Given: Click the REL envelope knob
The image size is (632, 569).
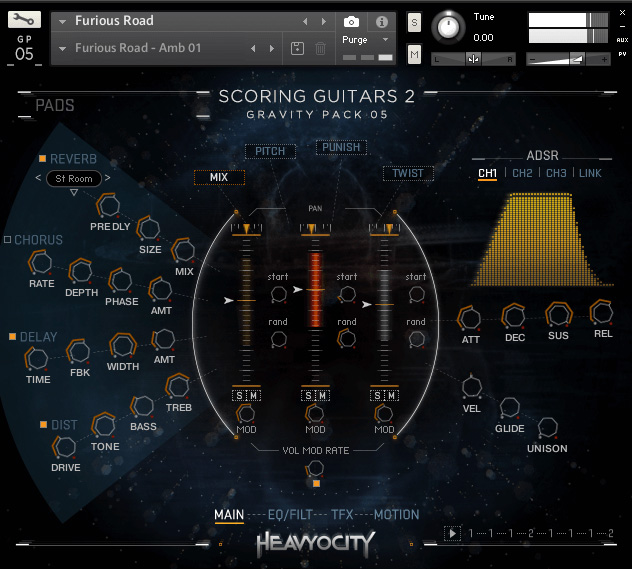Looking at the screenshot, I should (x=601, y=312).
